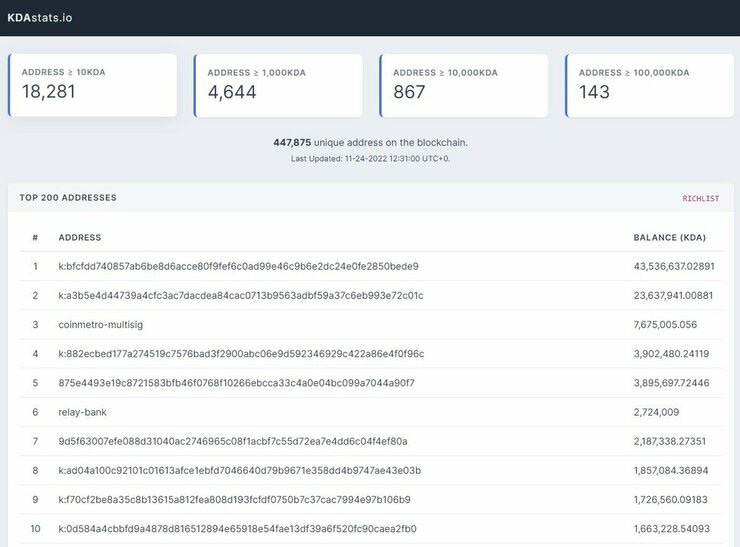Screen dimensions: 740x547
Task: Click balance 1,726,560.09183
Action: click(x=671, y=500)
